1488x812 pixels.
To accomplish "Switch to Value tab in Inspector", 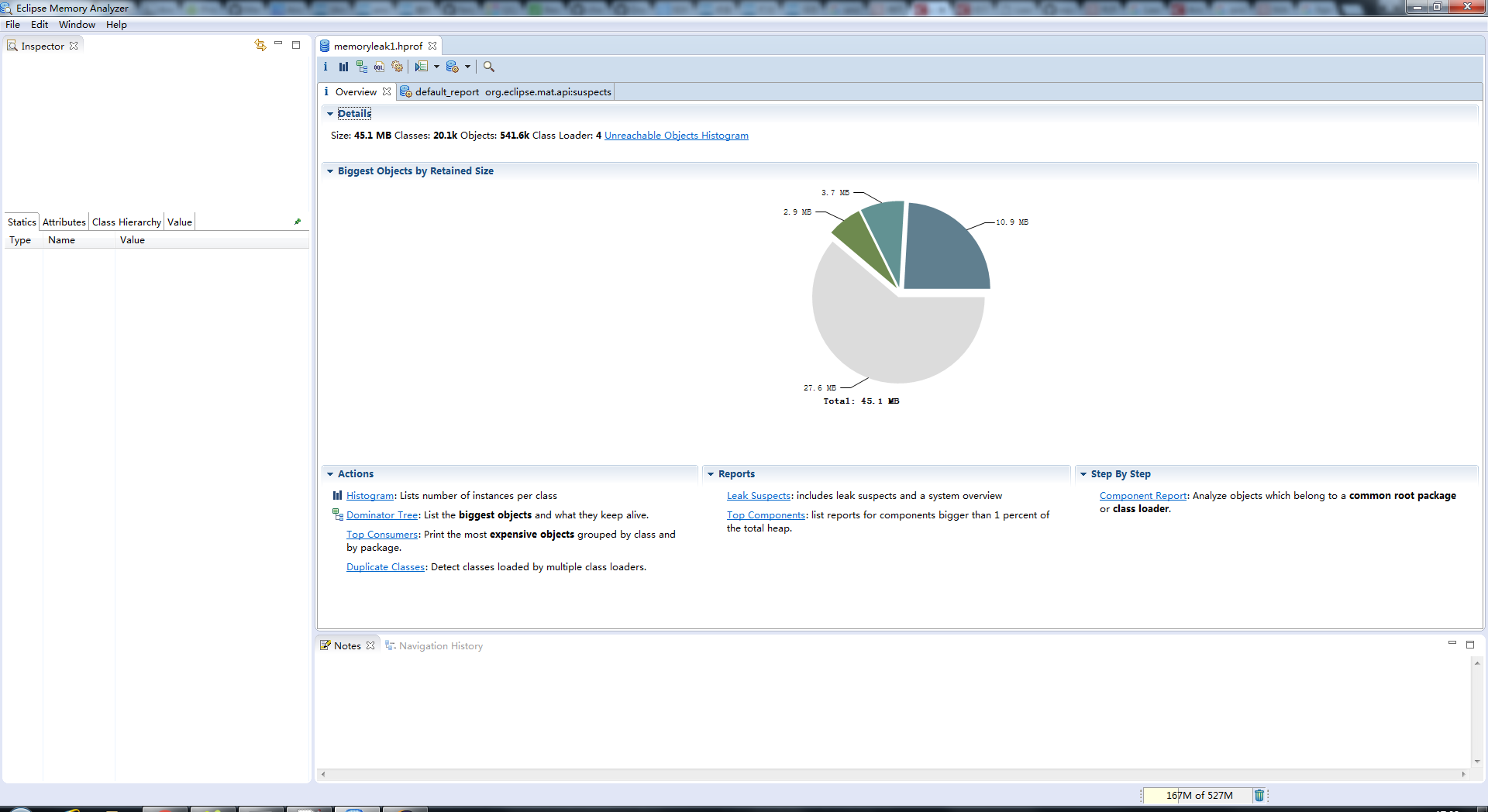I will point(180,222).
